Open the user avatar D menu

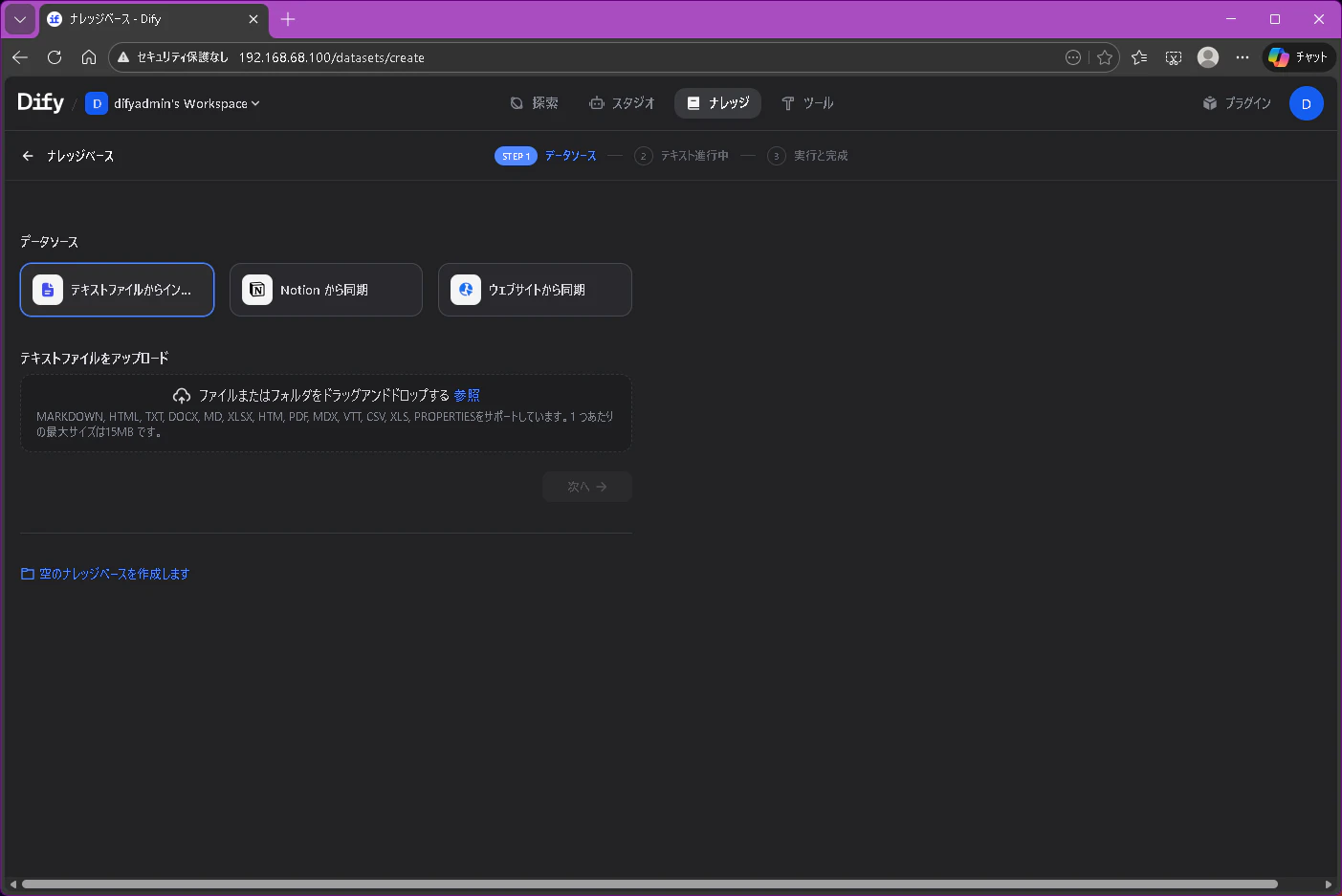coord(1306,103)
